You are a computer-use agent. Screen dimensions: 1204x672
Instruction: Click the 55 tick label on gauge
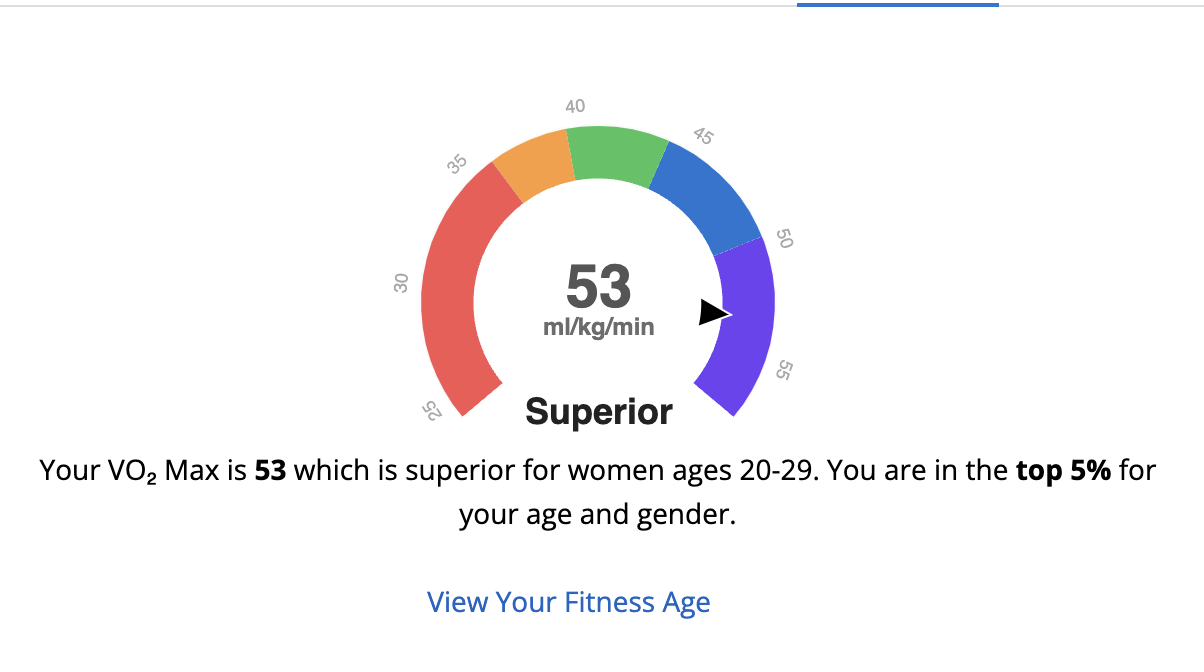click(x=784, y=371)
